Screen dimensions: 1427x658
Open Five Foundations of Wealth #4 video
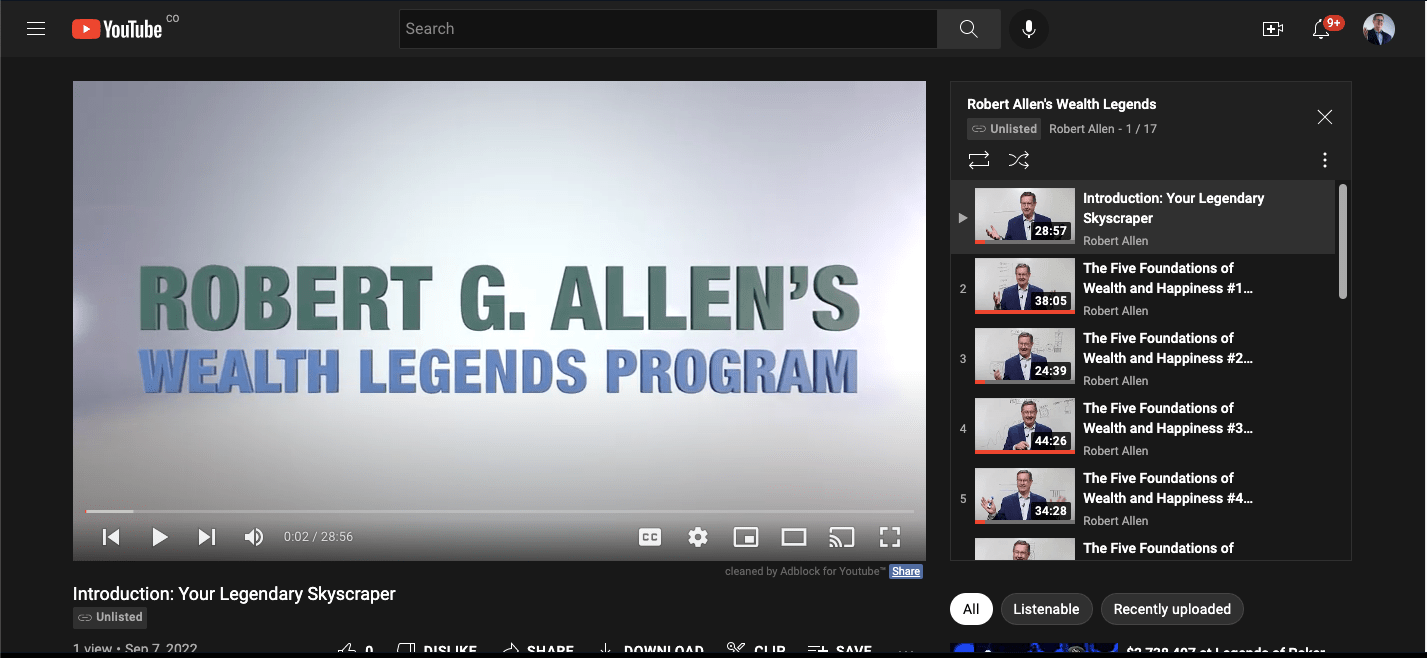(1143, 498)
